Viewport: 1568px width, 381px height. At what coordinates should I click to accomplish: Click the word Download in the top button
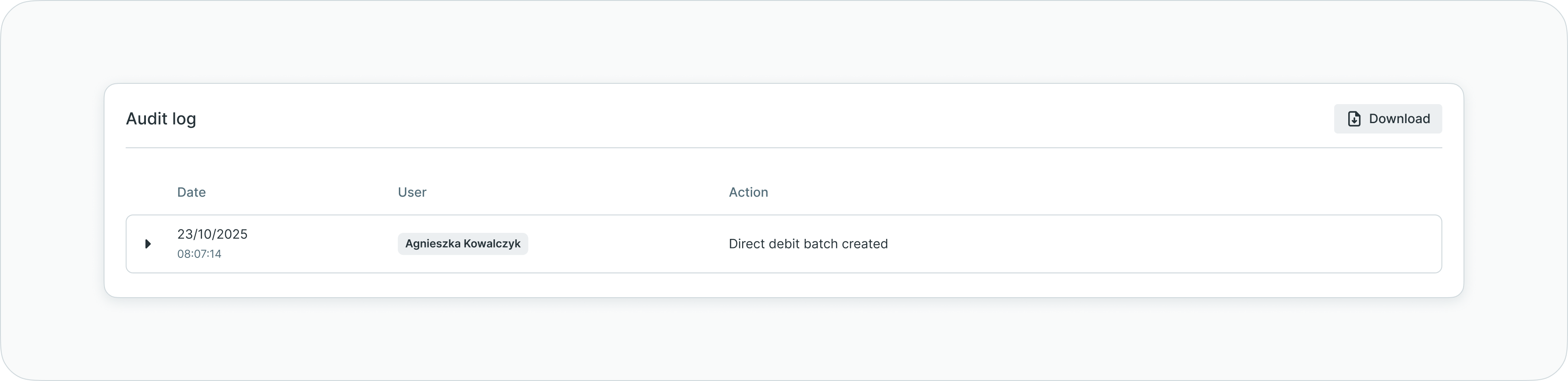click(x=1399, y=119)
